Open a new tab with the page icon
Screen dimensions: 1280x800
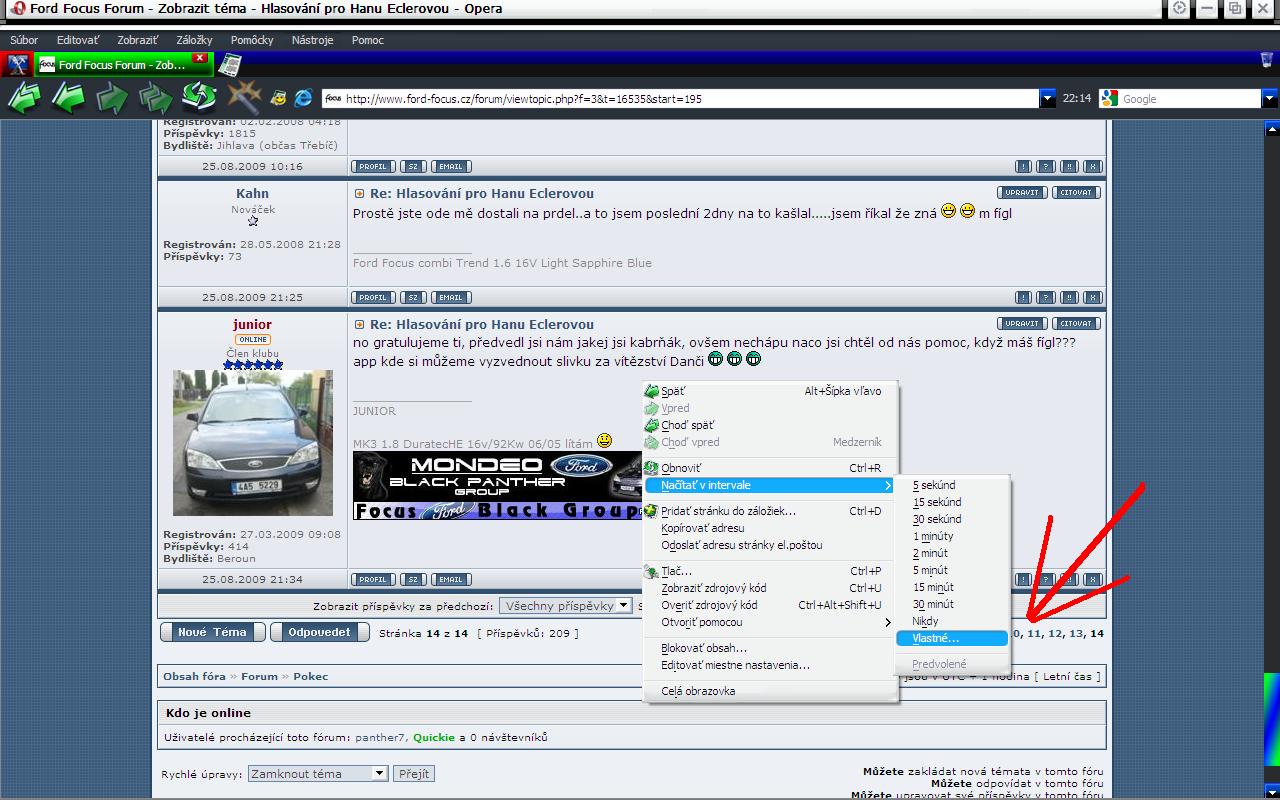230,65
